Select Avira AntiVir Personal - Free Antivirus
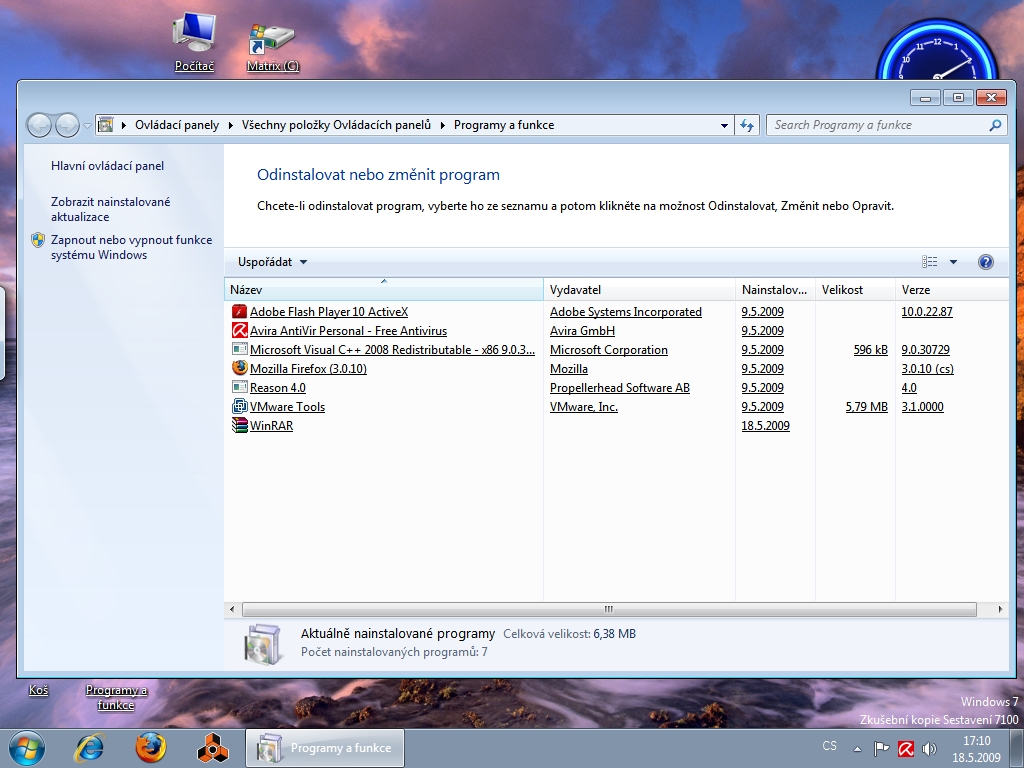This screenshot has height=768, width=1024. click(x=349, y=330)
